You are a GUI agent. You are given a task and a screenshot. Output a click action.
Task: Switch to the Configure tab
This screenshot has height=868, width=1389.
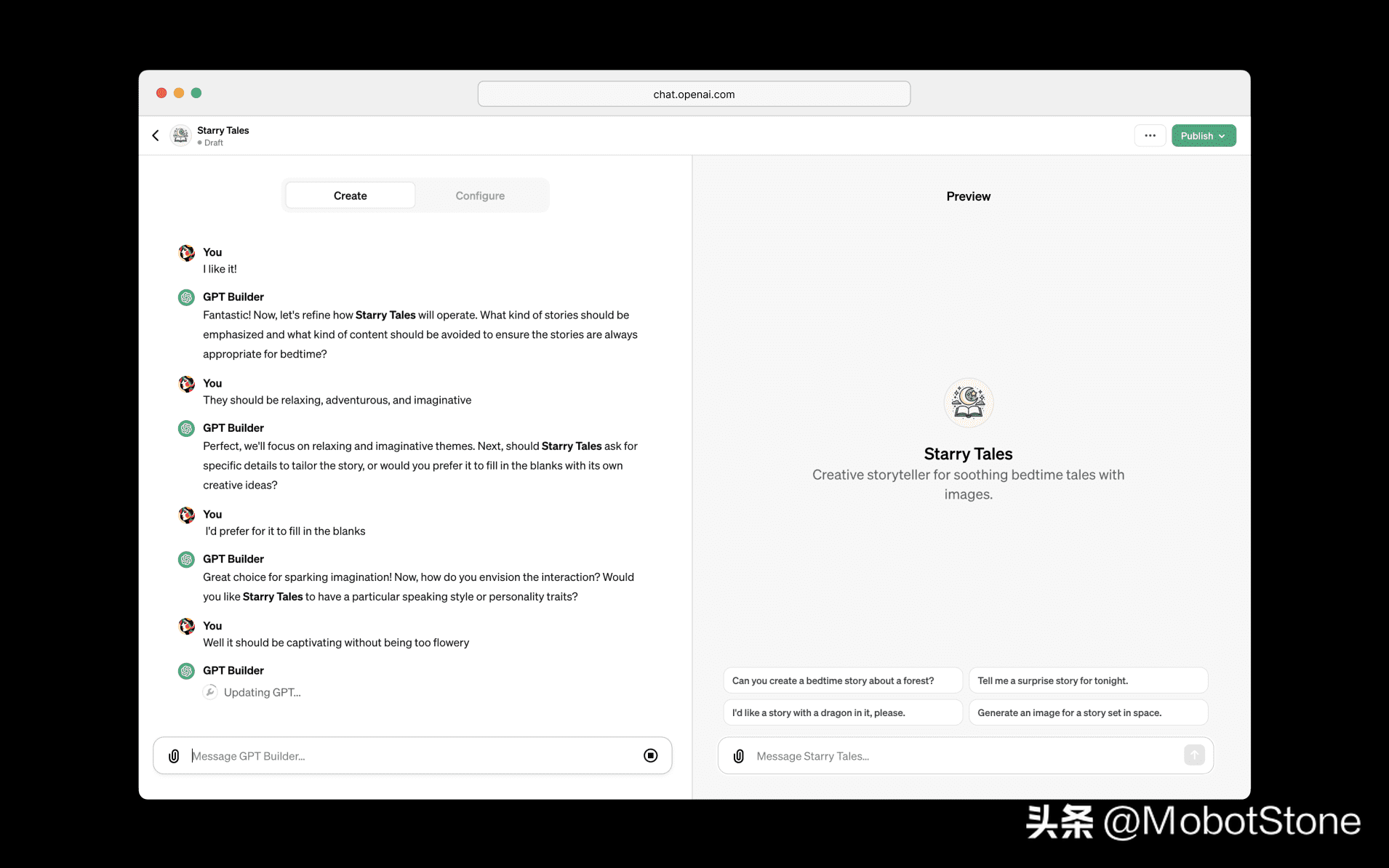pos(480,196)
